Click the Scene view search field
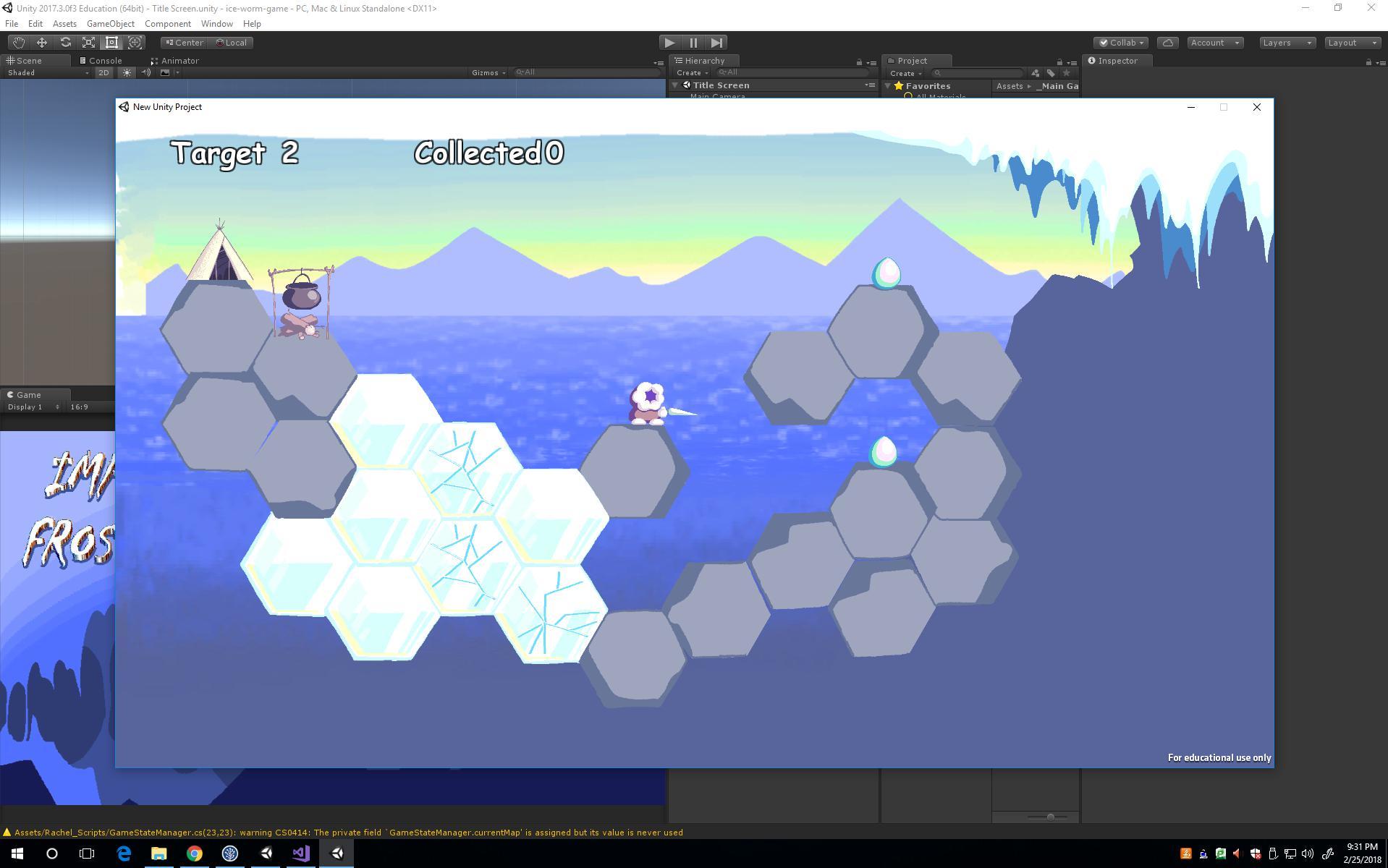 click(x=586, y=72)
